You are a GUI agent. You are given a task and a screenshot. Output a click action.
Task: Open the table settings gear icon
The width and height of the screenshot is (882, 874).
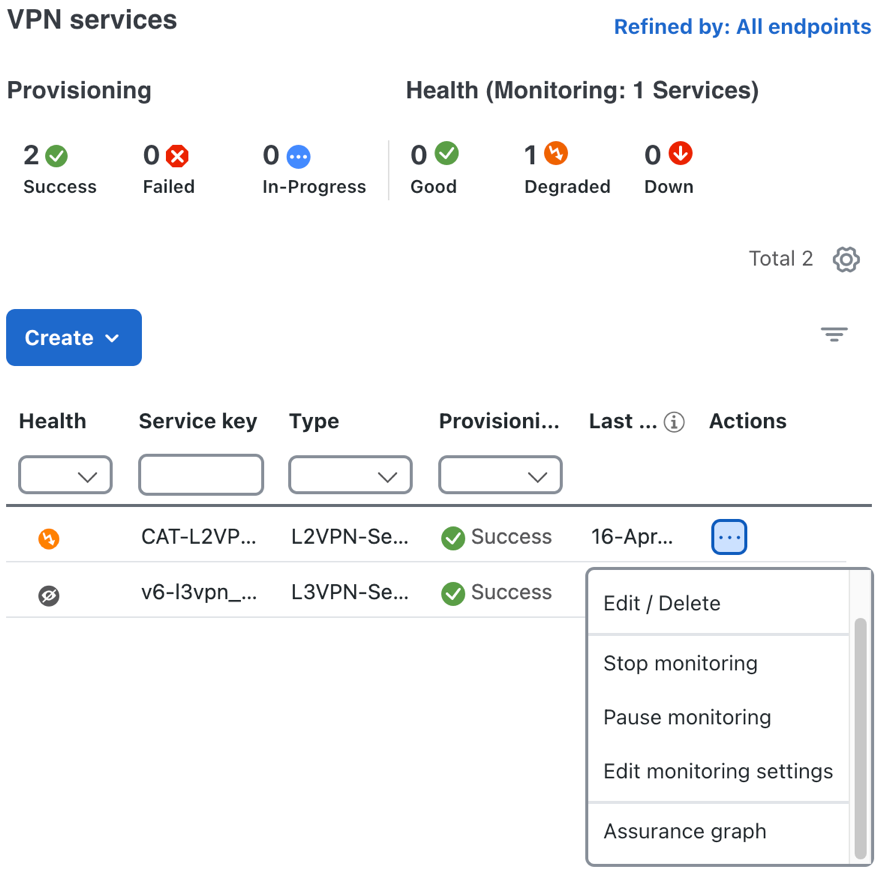pos(846,260)
